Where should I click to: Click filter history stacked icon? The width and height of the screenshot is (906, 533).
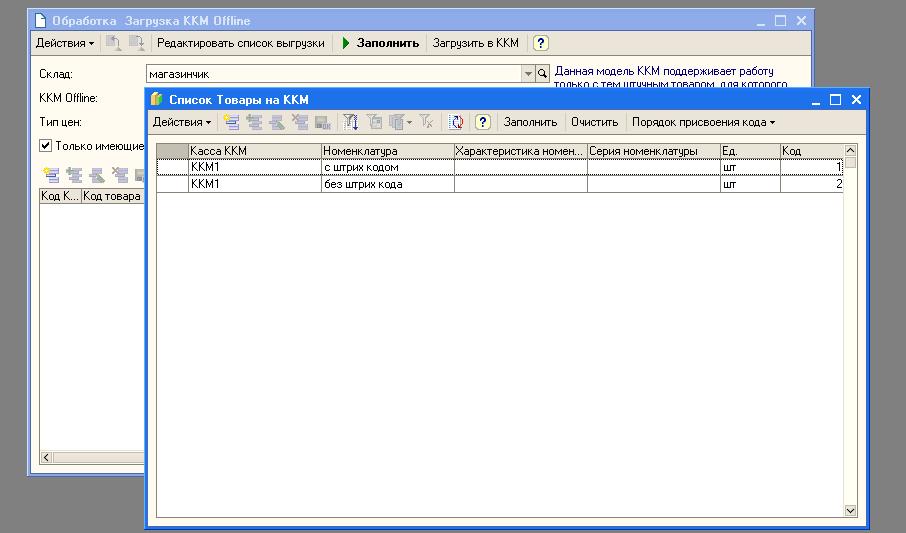click(x=396, y=122)
